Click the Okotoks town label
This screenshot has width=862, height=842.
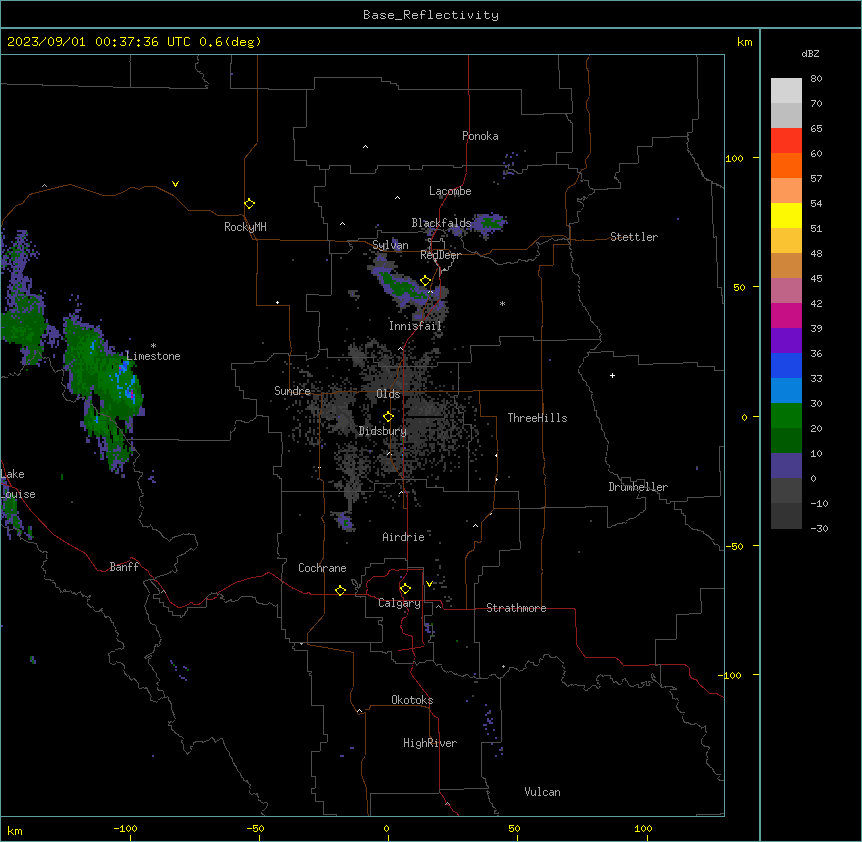pos(412,700)
